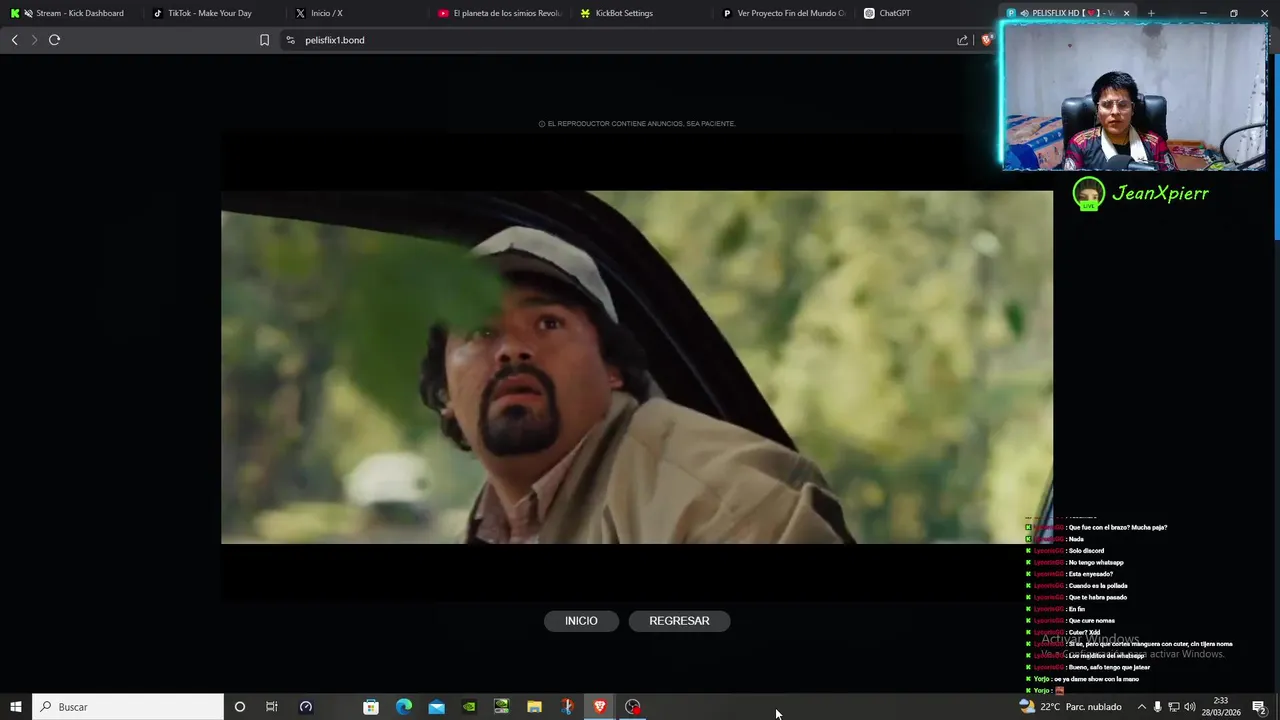The width and height of the screenshot is (1280, 720).
Task: Open the weather widget 22°C Parc. nublado
Action: coord(1070,707)
